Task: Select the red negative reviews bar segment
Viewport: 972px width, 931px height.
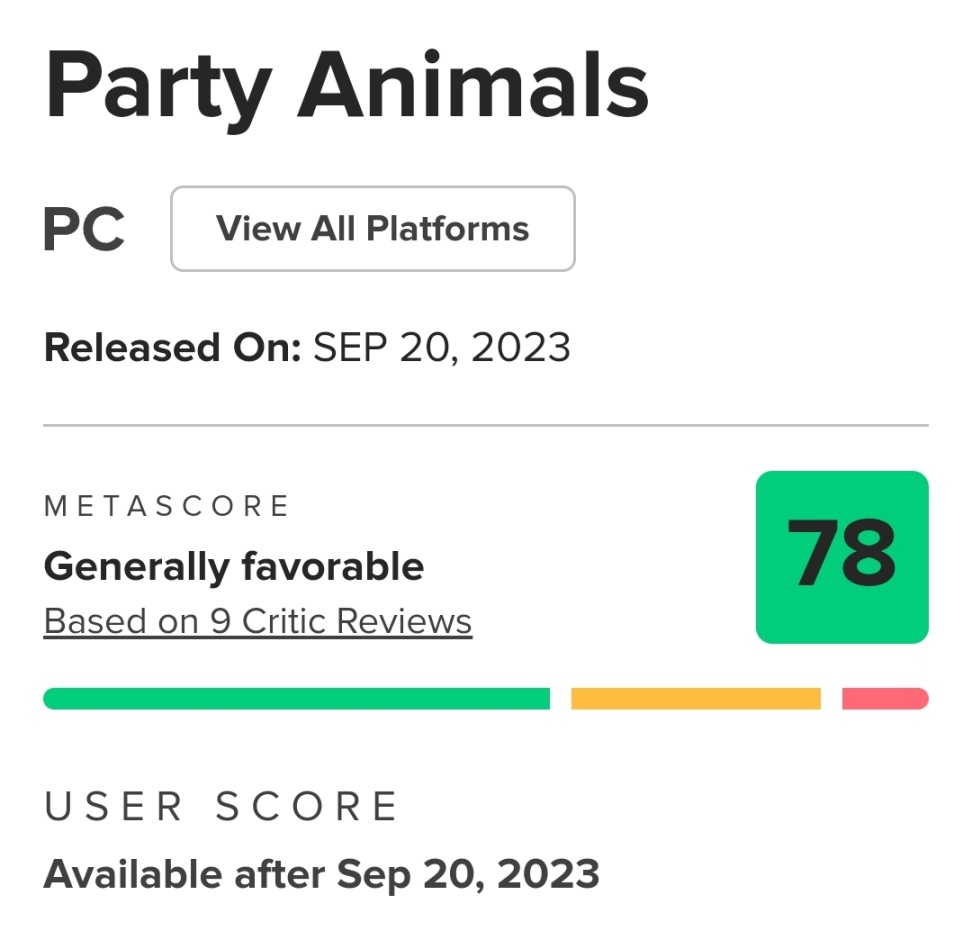Action: 885,699
